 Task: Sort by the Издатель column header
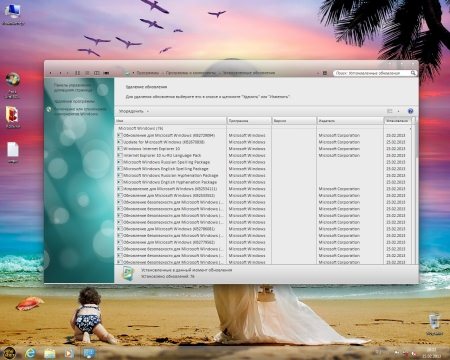pos(350,121)
